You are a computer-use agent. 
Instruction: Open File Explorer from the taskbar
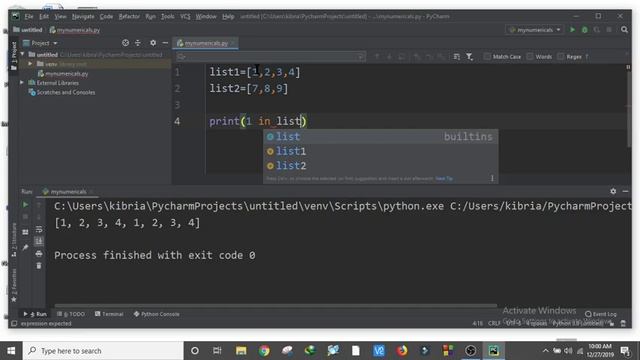tap(241, 351)
